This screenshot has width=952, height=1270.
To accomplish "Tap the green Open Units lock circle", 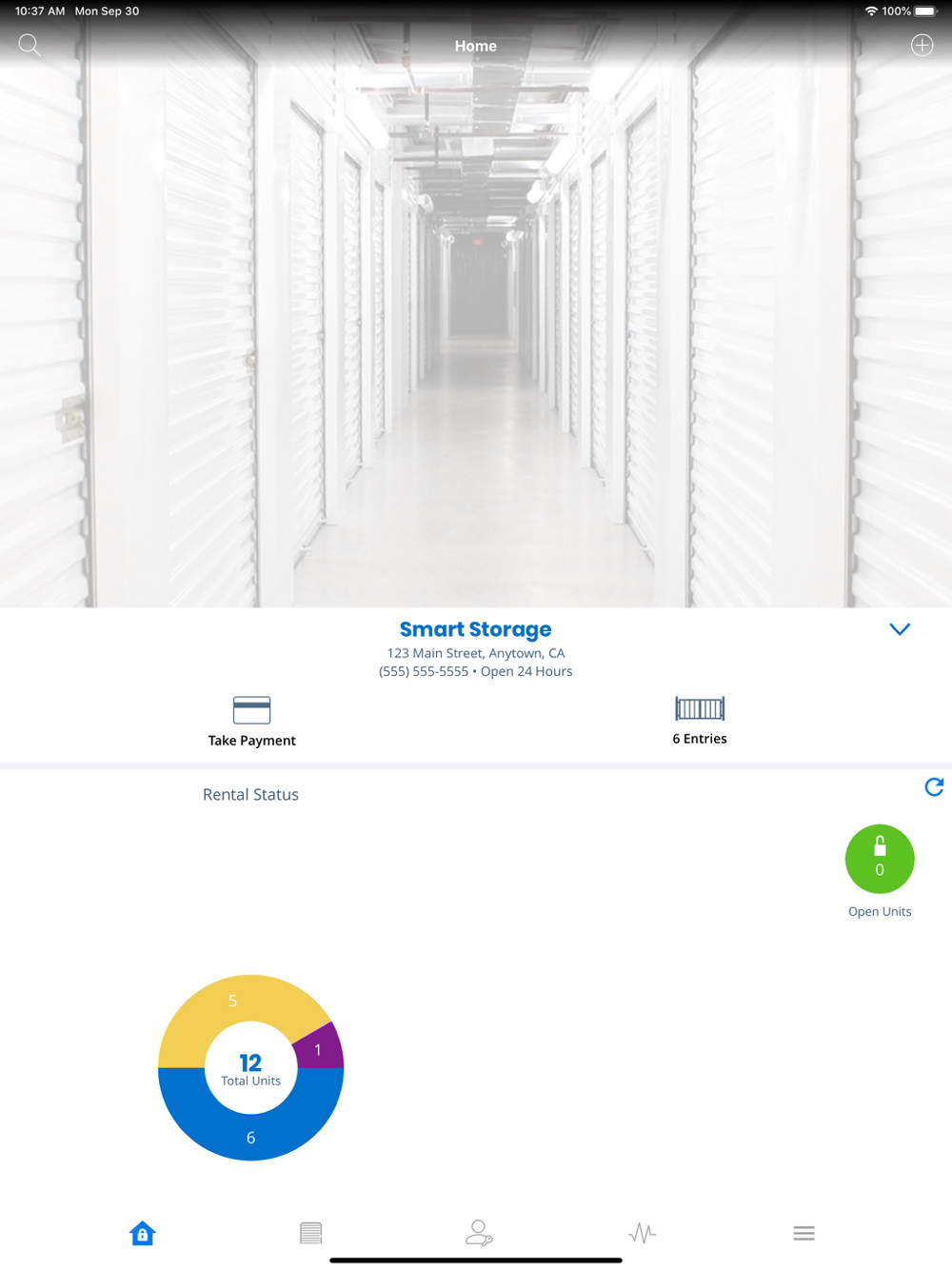I will point(880,859).
